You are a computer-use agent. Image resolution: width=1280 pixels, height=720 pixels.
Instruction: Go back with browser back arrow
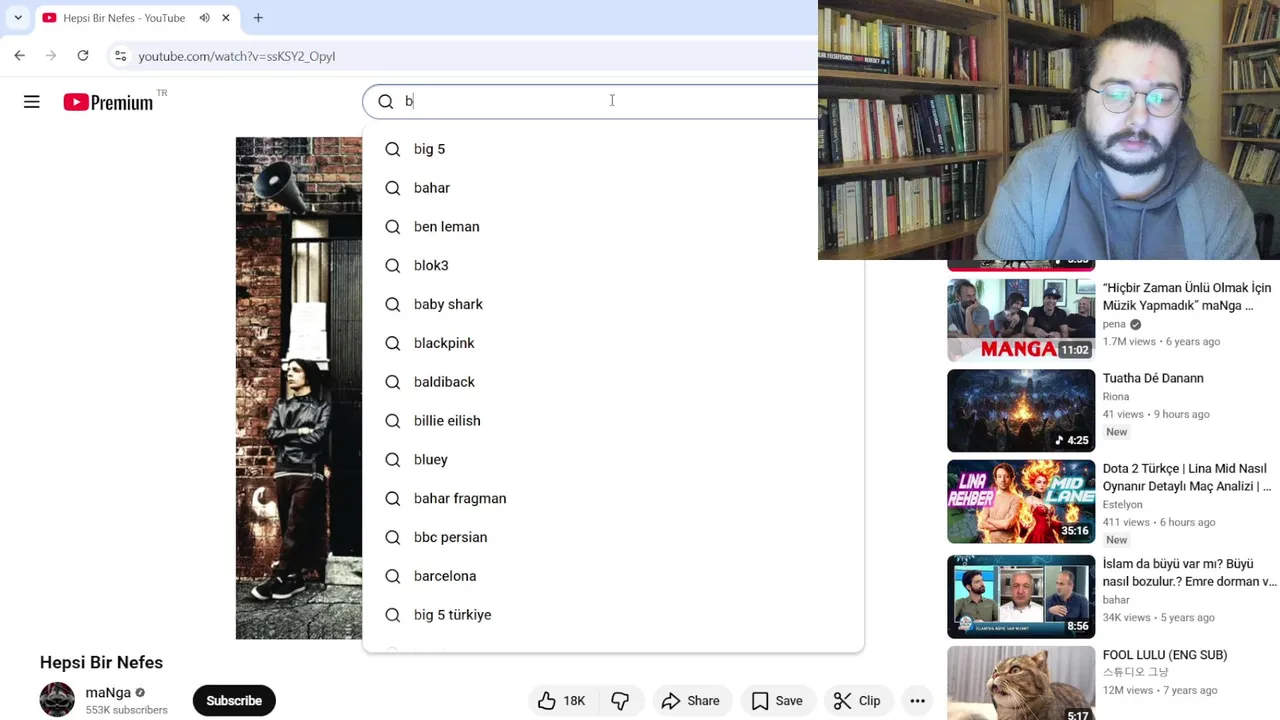coord(20,56)
